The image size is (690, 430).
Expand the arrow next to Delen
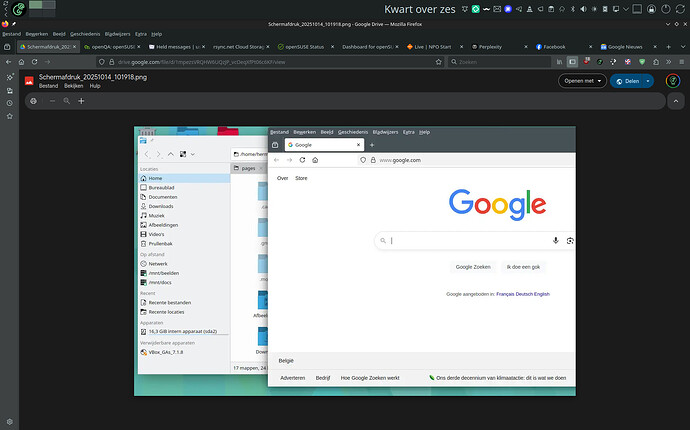[x=650, y=80]
